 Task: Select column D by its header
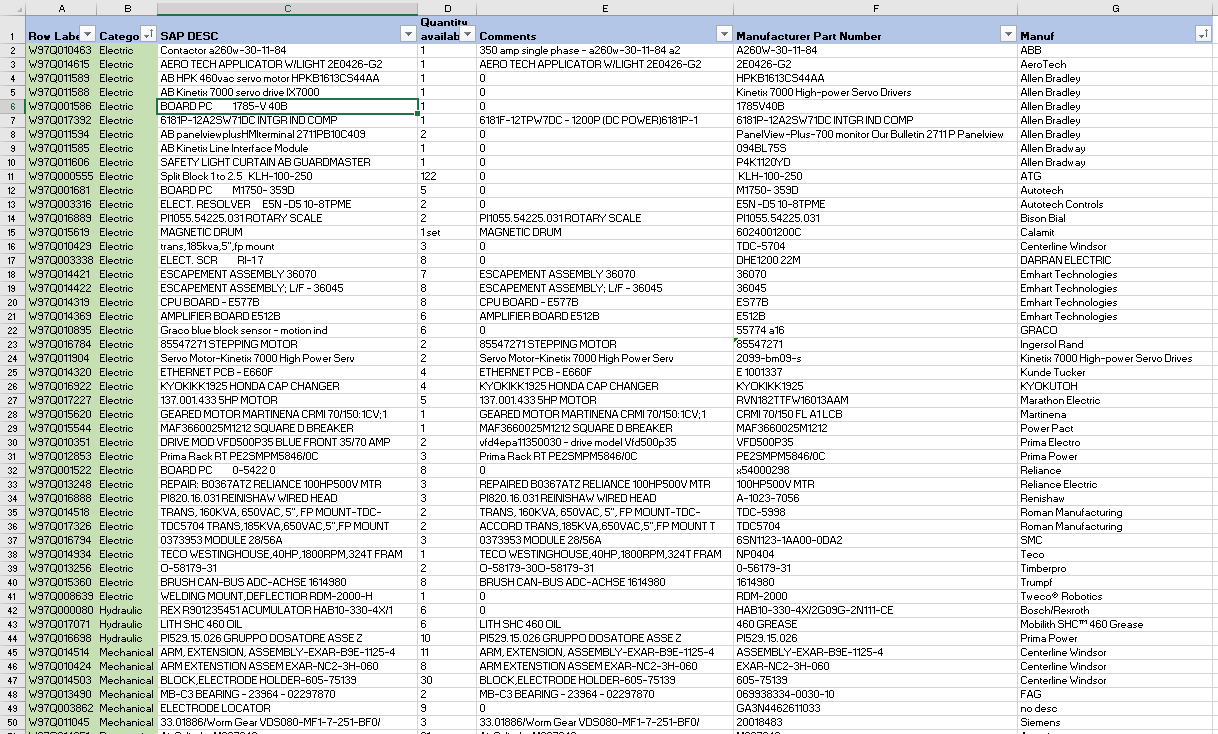[x=447, y=8]
